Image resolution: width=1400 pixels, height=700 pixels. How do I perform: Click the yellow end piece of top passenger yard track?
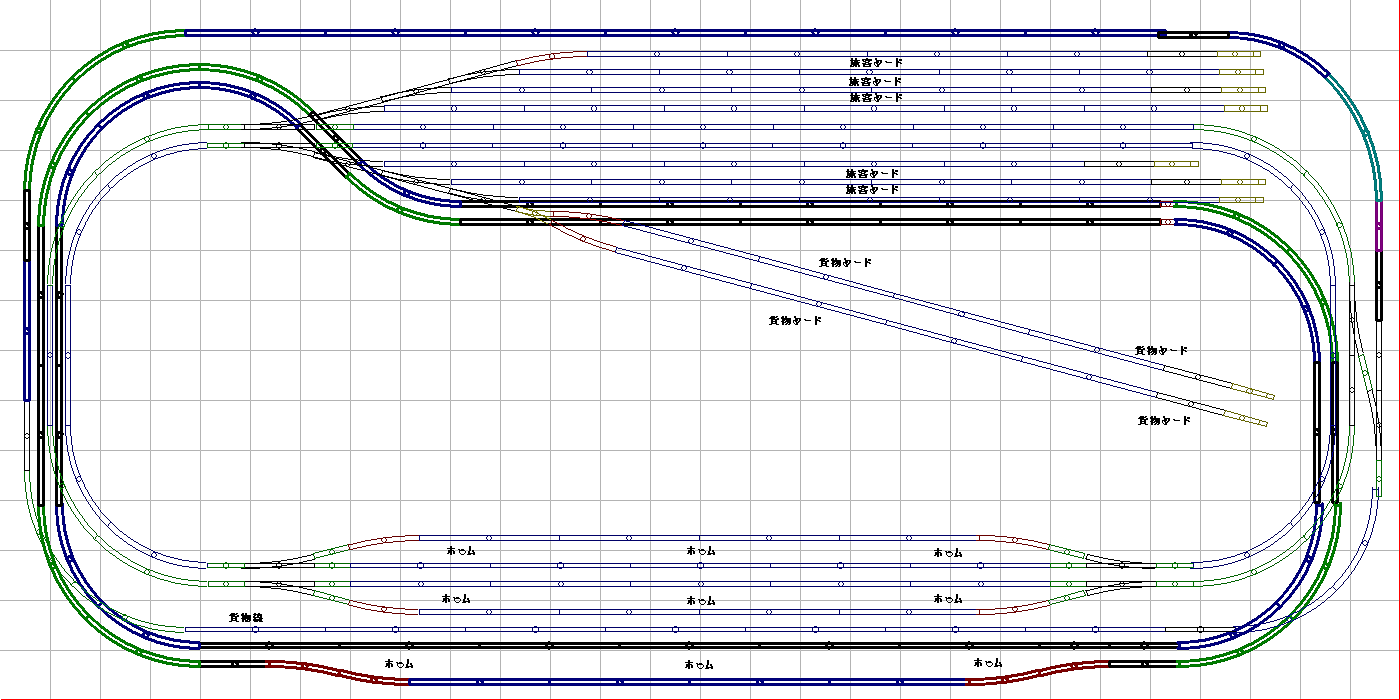1240,54
